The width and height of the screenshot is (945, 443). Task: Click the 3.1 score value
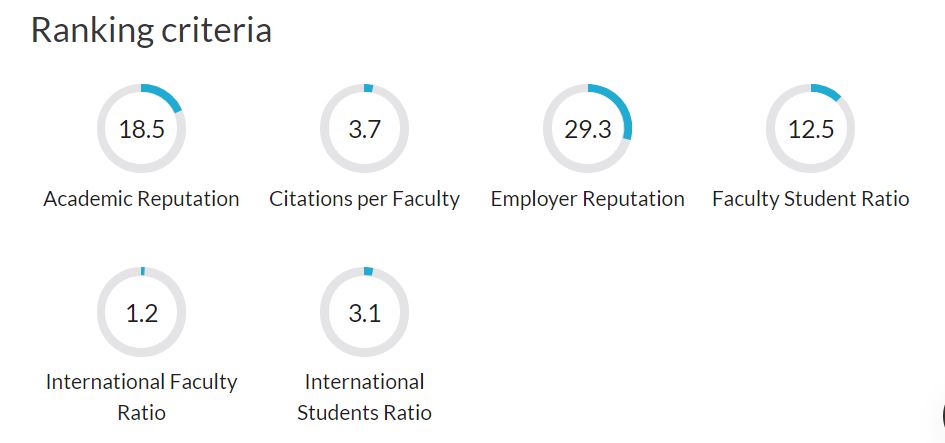(x=365, y=313)
